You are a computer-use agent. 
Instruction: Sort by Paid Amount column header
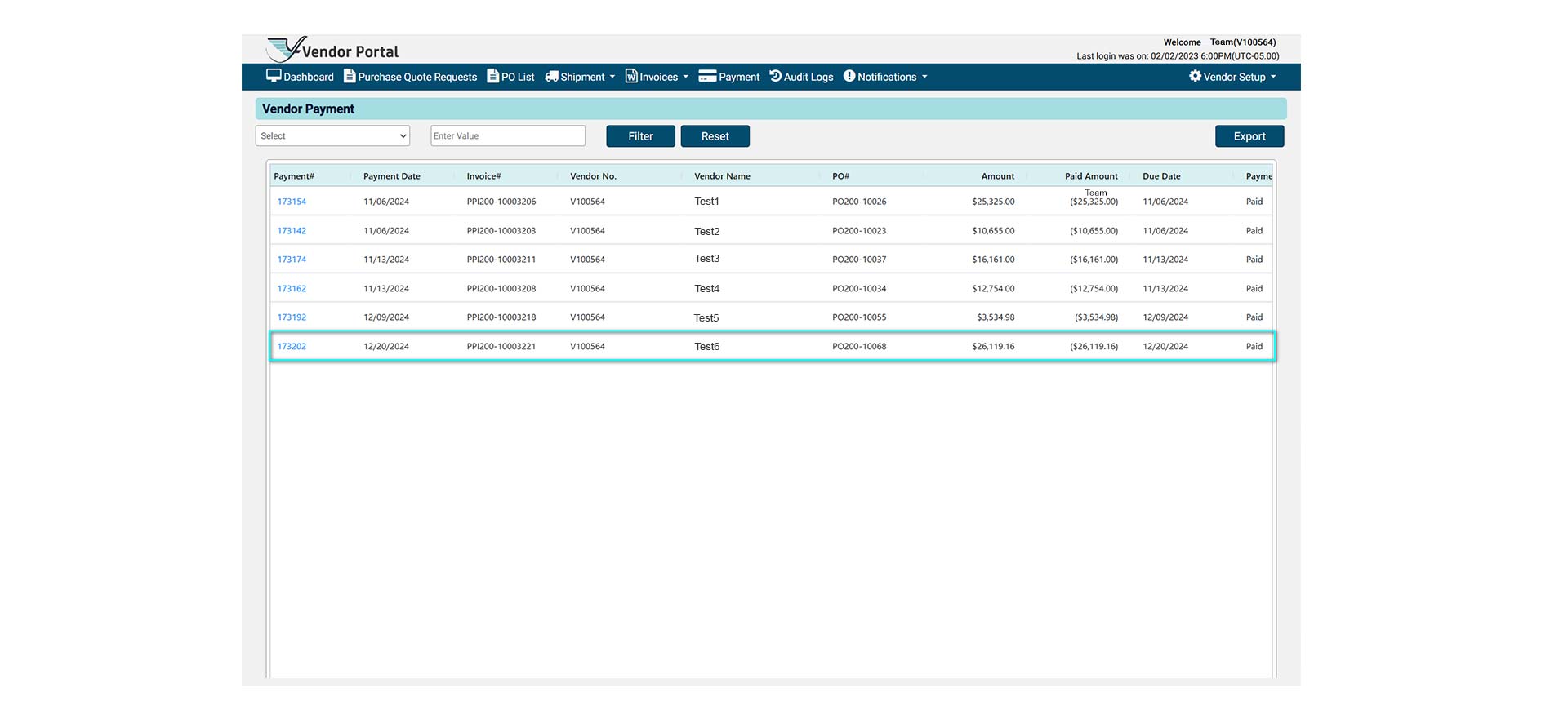(x=1091, y=176)
